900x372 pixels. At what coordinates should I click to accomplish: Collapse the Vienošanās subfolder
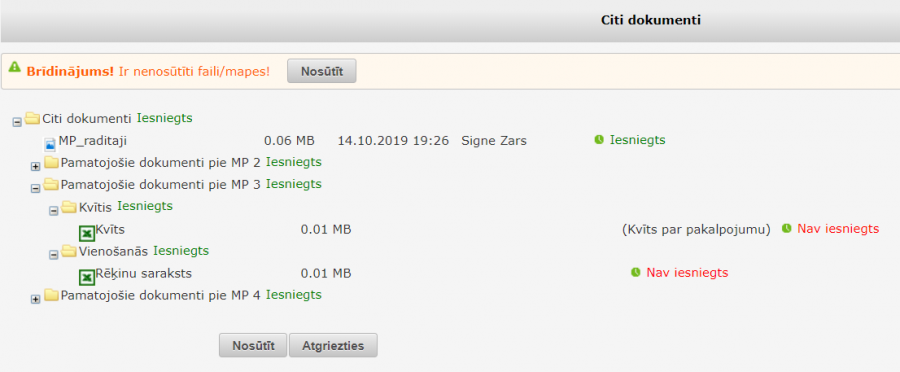54,255
